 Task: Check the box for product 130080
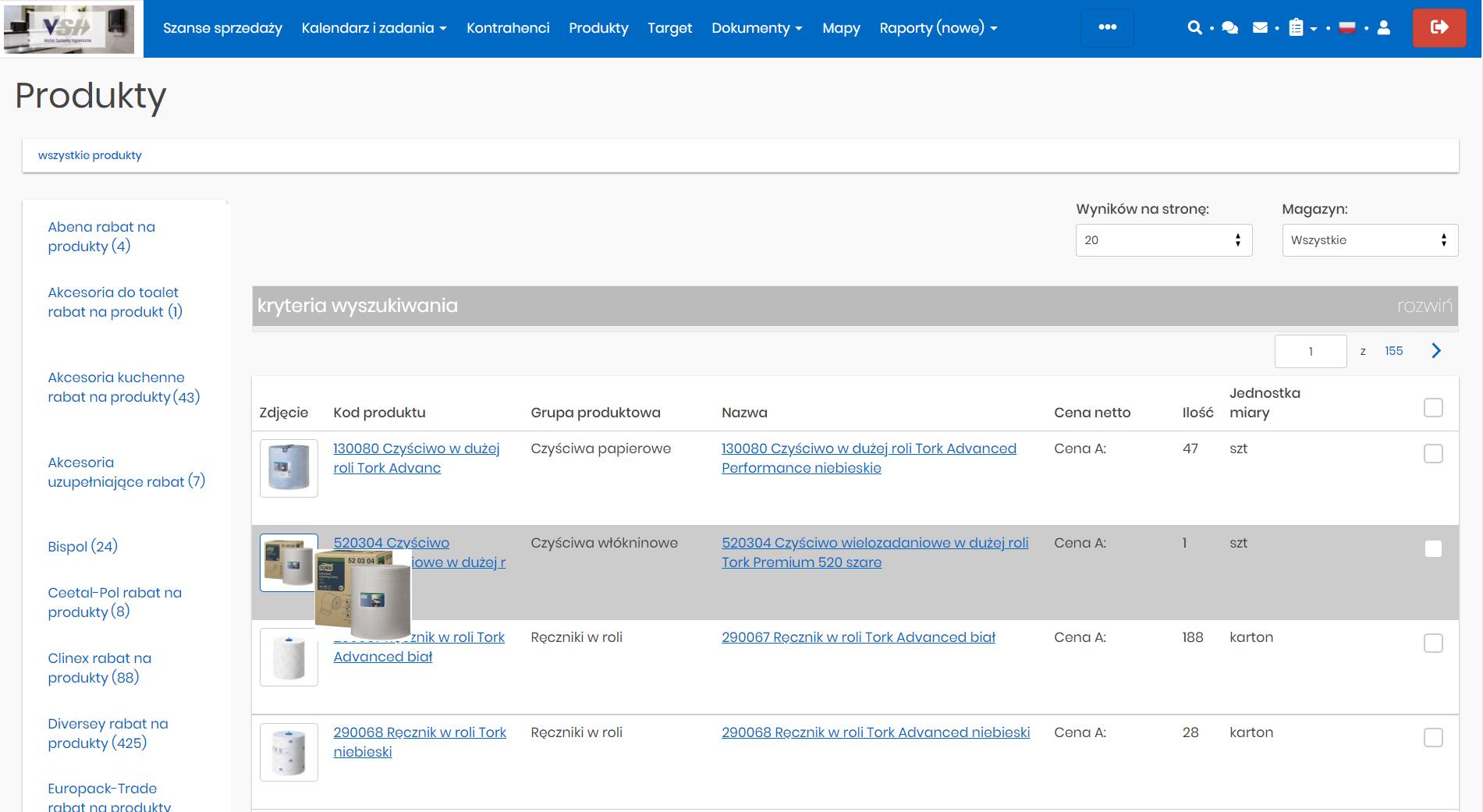tap(1432, 453)
